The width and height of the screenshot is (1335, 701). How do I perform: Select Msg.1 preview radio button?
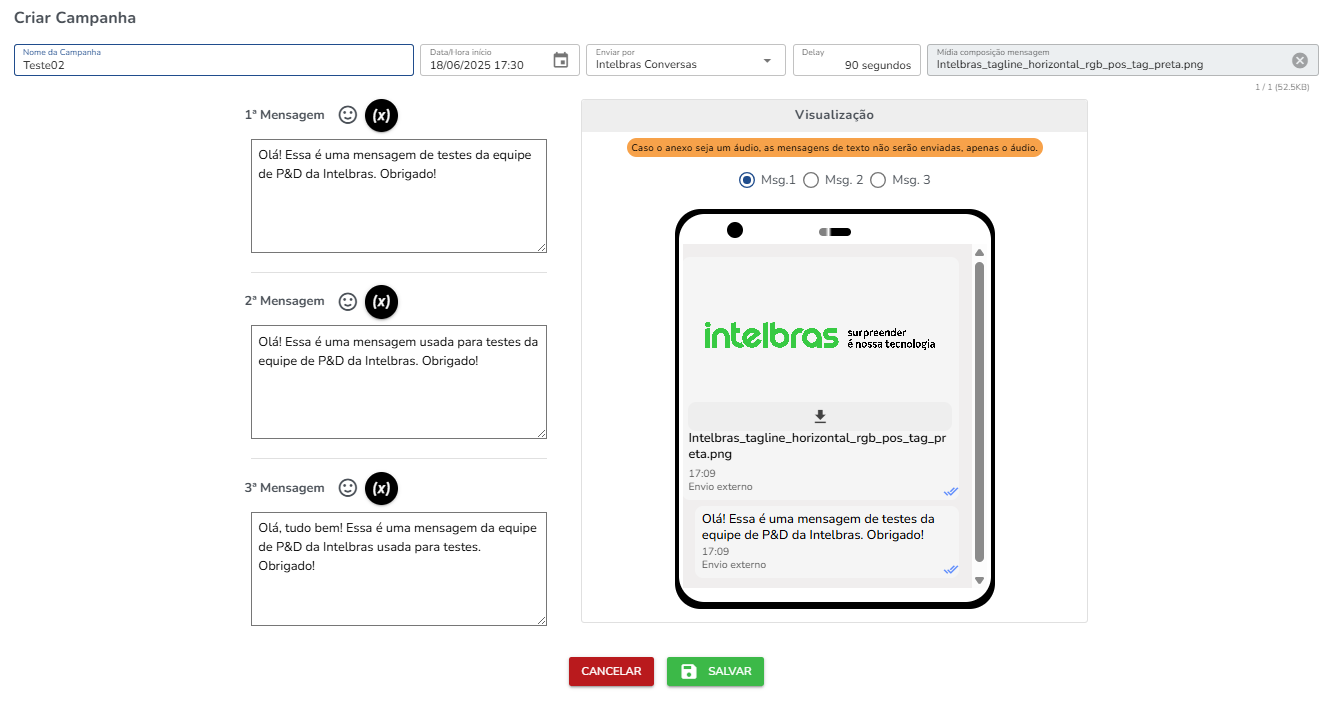(x=746, y=180)
